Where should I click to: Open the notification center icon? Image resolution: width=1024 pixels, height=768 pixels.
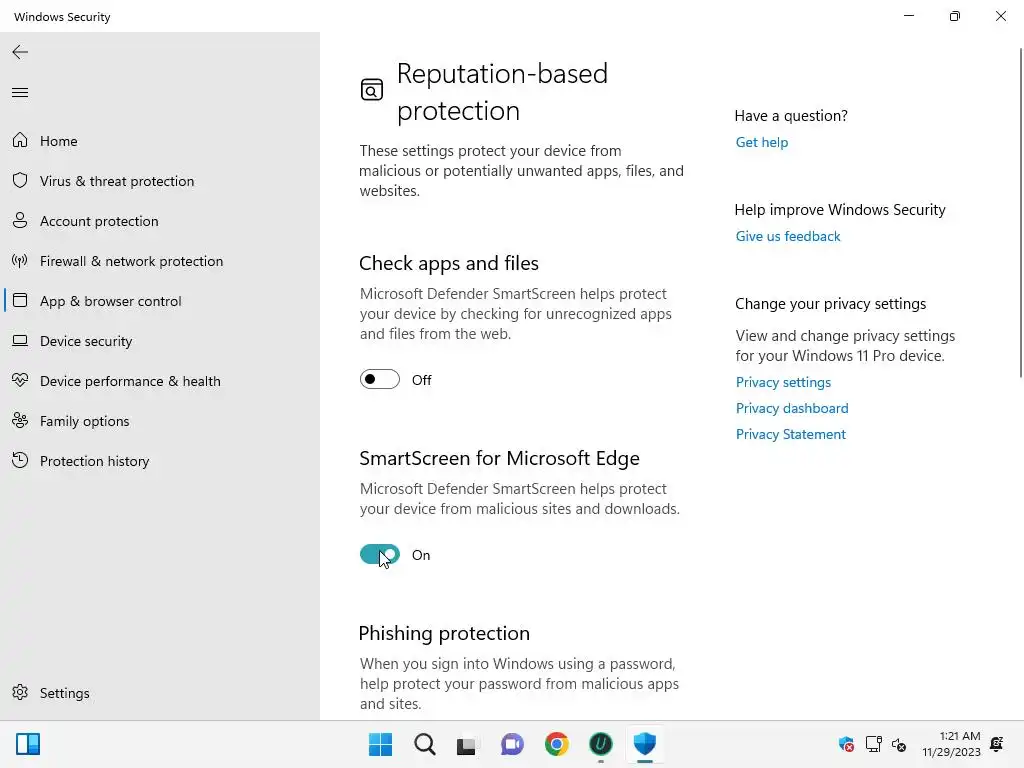coord(997,744)
